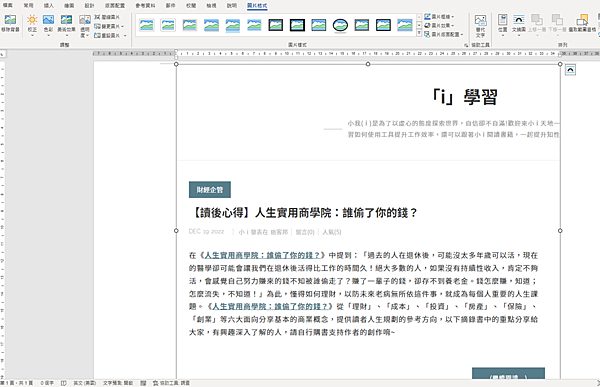This screenshot has height=387, width=600.
Task: Click the article title 【讀後心得】 heading
Action: [x=303, y=212]
